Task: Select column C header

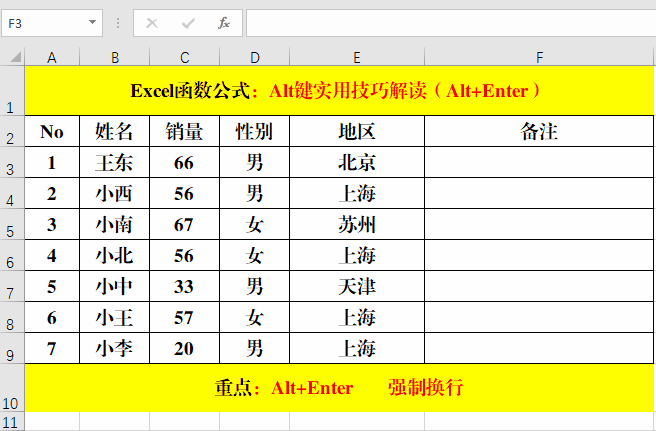Action: pyautogui.click(x=184, y=57)
